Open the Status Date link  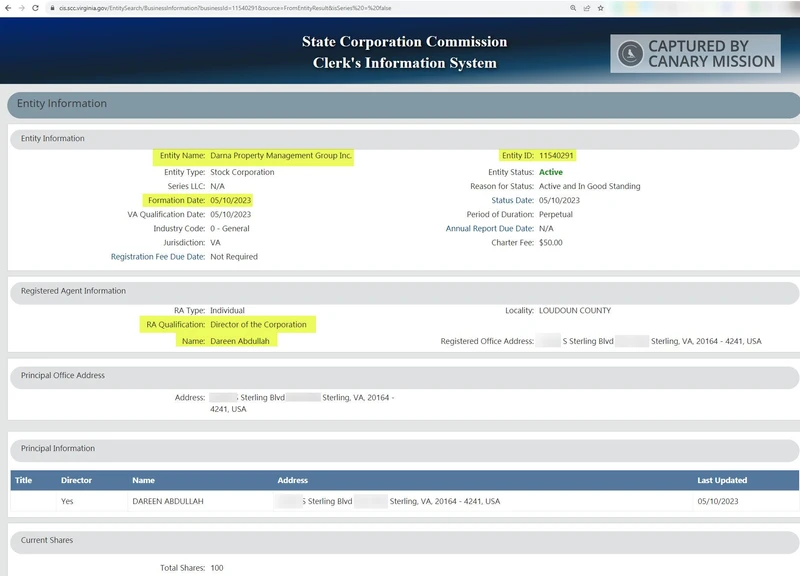[512, 200]
